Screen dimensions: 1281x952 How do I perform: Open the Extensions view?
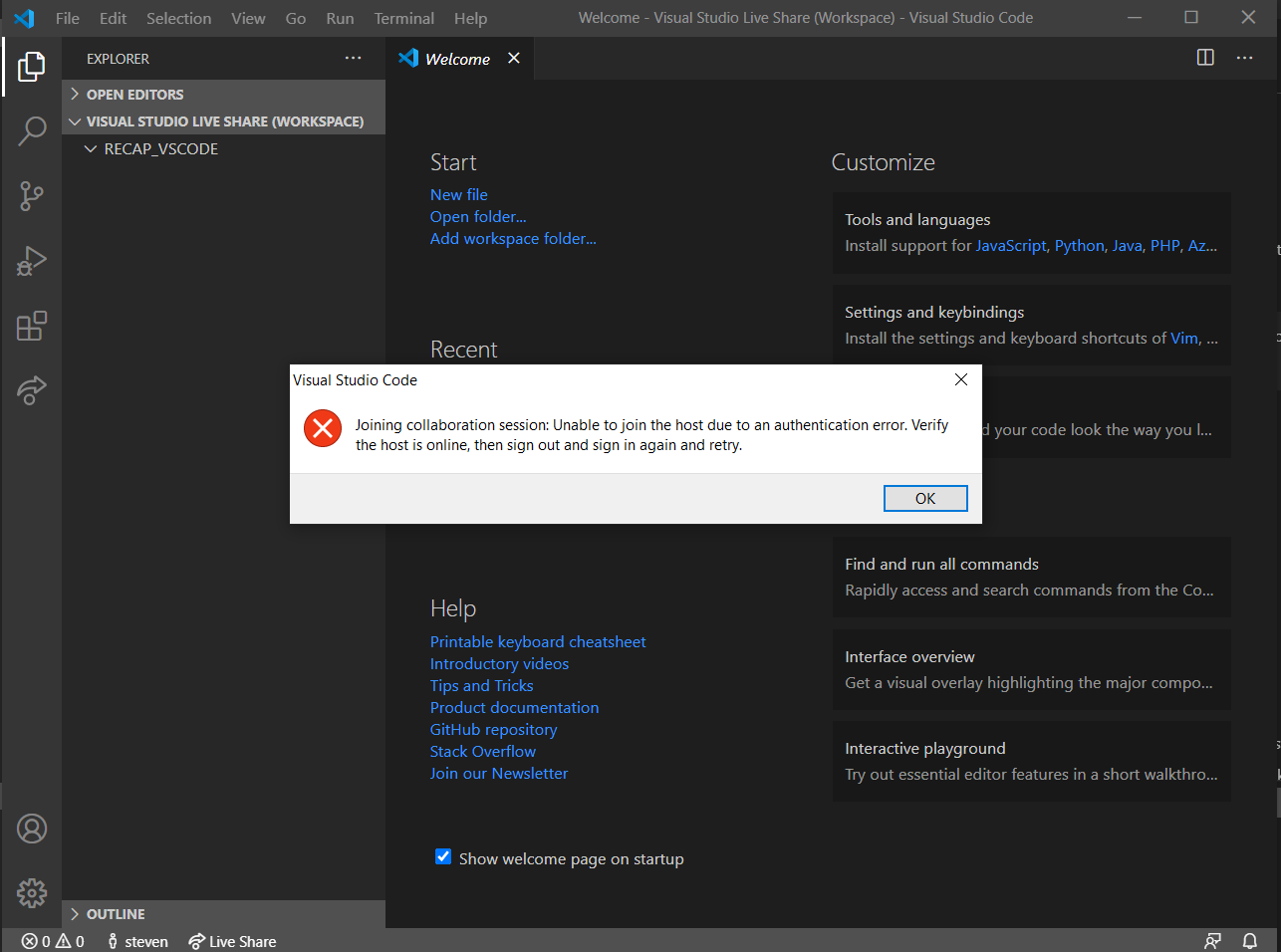coord(32,326)
